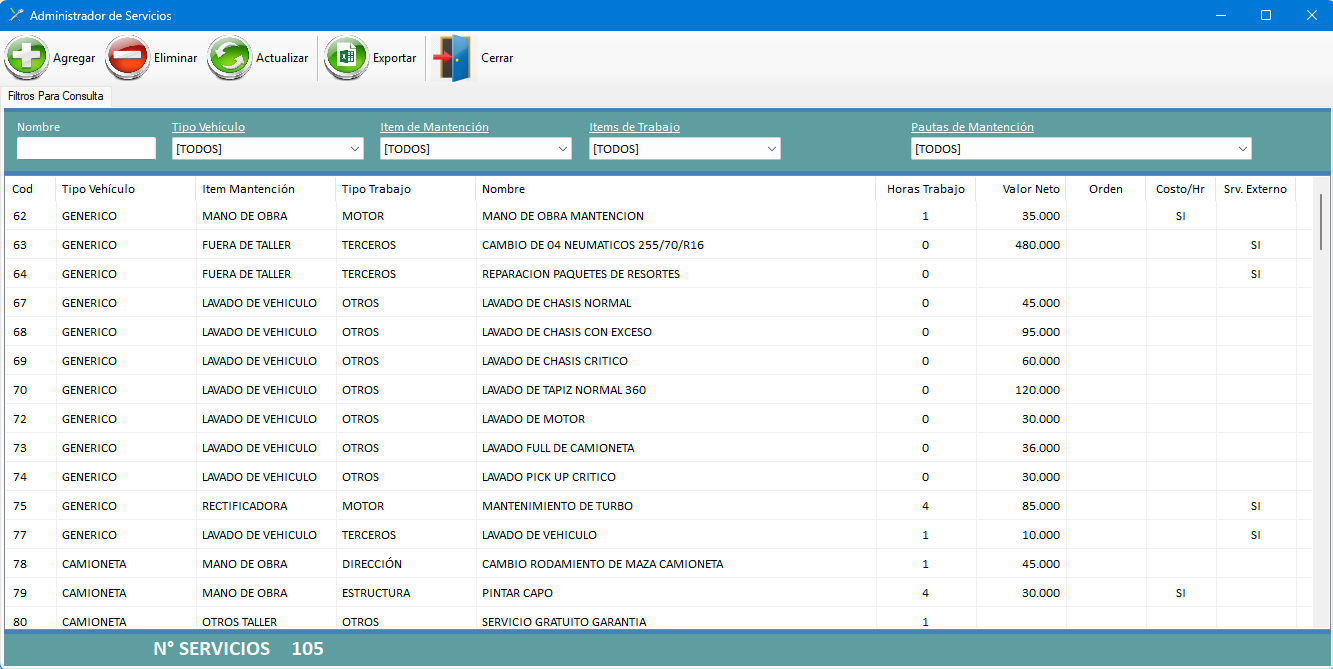Open the Pautas de Mantención dropdown
The height and width of the screenshot is (669, 1333).
coord(1081,149)
